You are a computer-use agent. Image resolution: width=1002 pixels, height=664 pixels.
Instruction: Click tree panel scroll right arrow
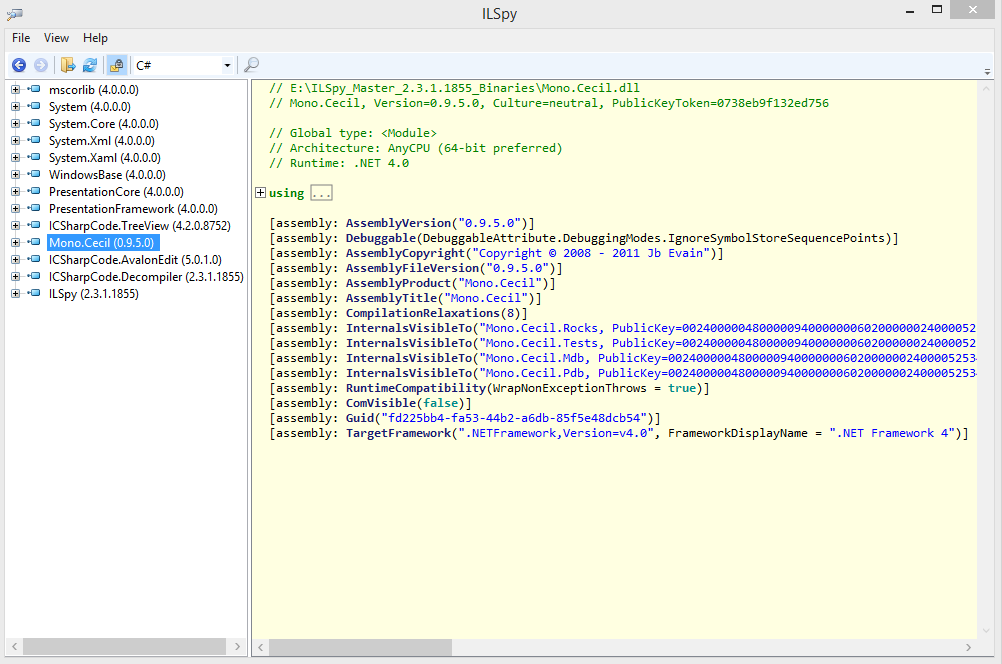[x=237, y=646]
